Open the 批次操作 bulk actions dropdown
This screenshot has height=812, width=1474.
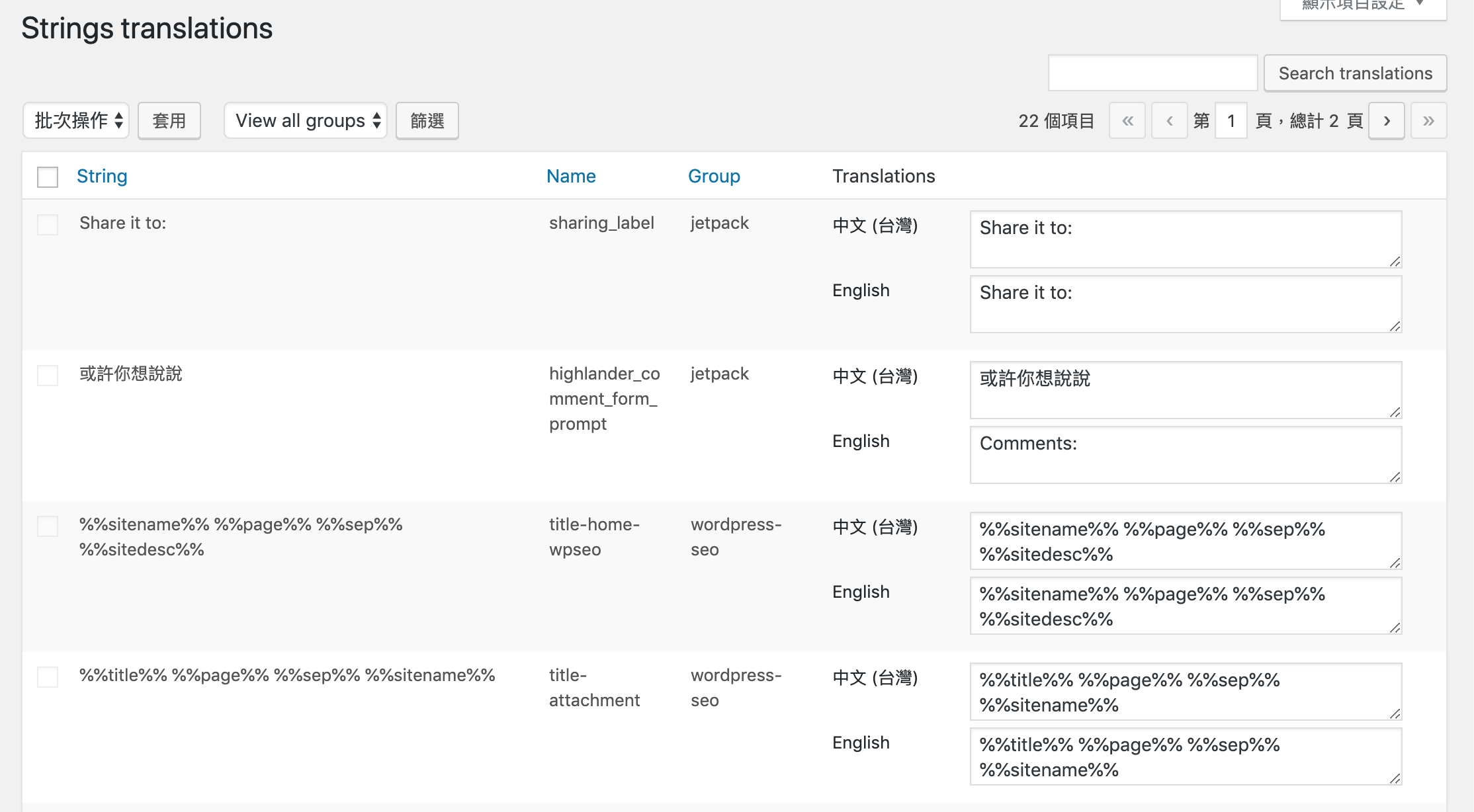[77, 120]
